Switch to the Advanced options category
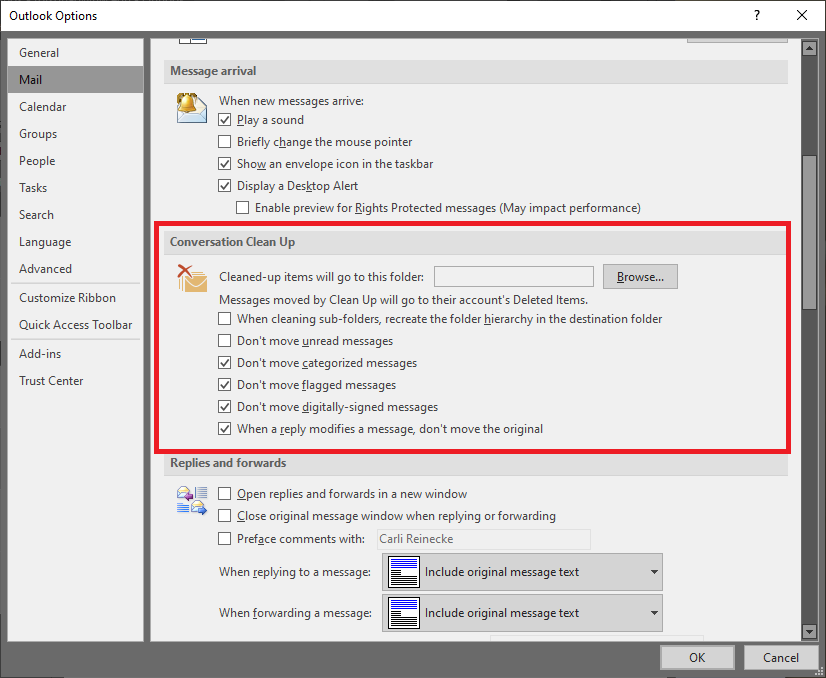The image size is (826, 678). tap(45, 269)
